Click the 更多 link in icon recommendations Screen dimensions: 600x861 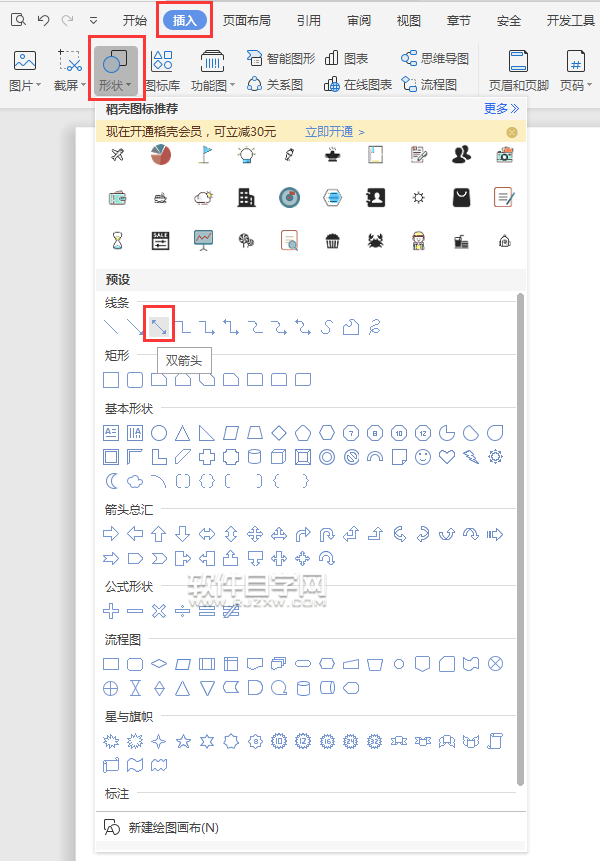click(x=501, y=109)
